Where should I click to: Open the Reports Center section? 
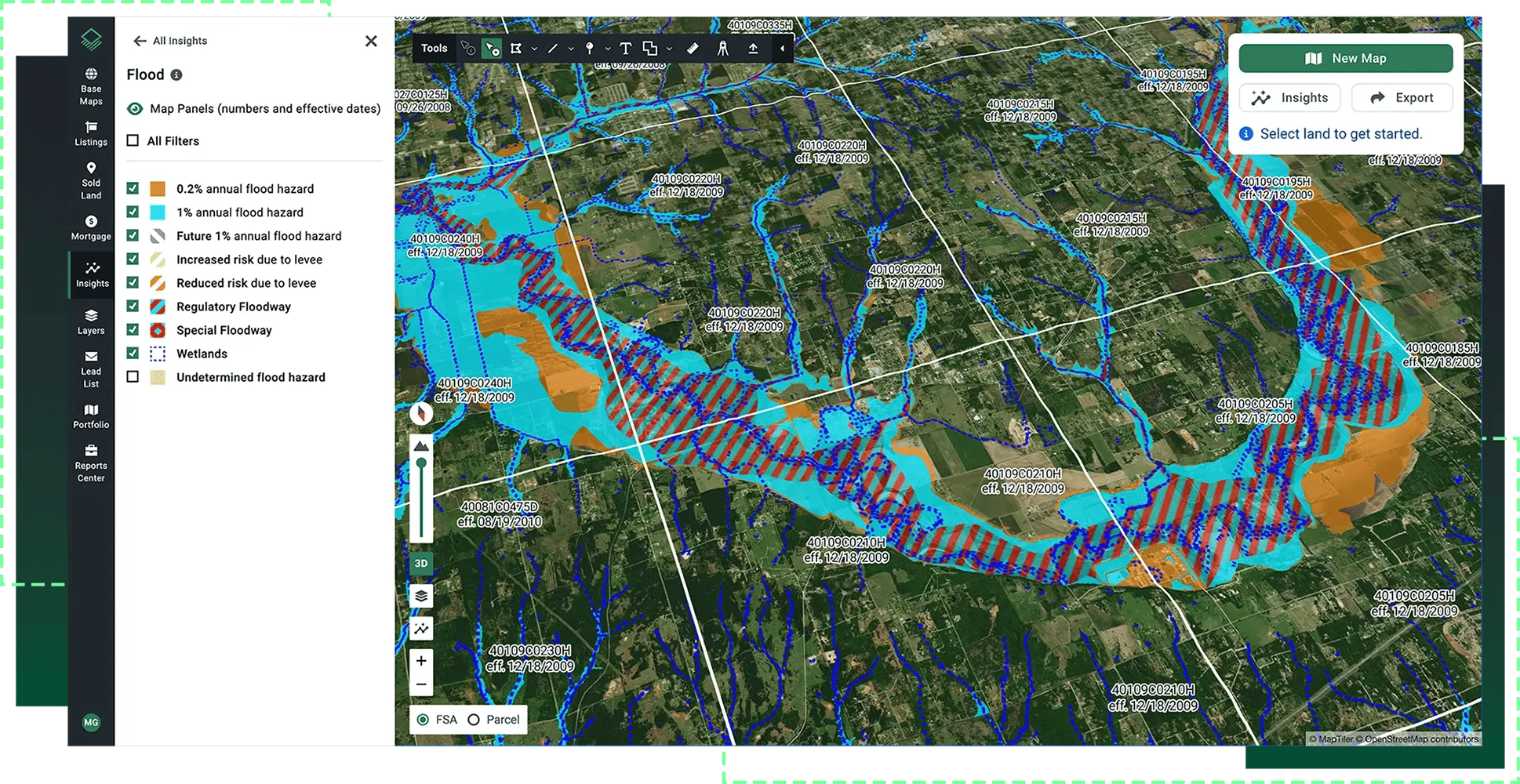click(x=91, y=463)
